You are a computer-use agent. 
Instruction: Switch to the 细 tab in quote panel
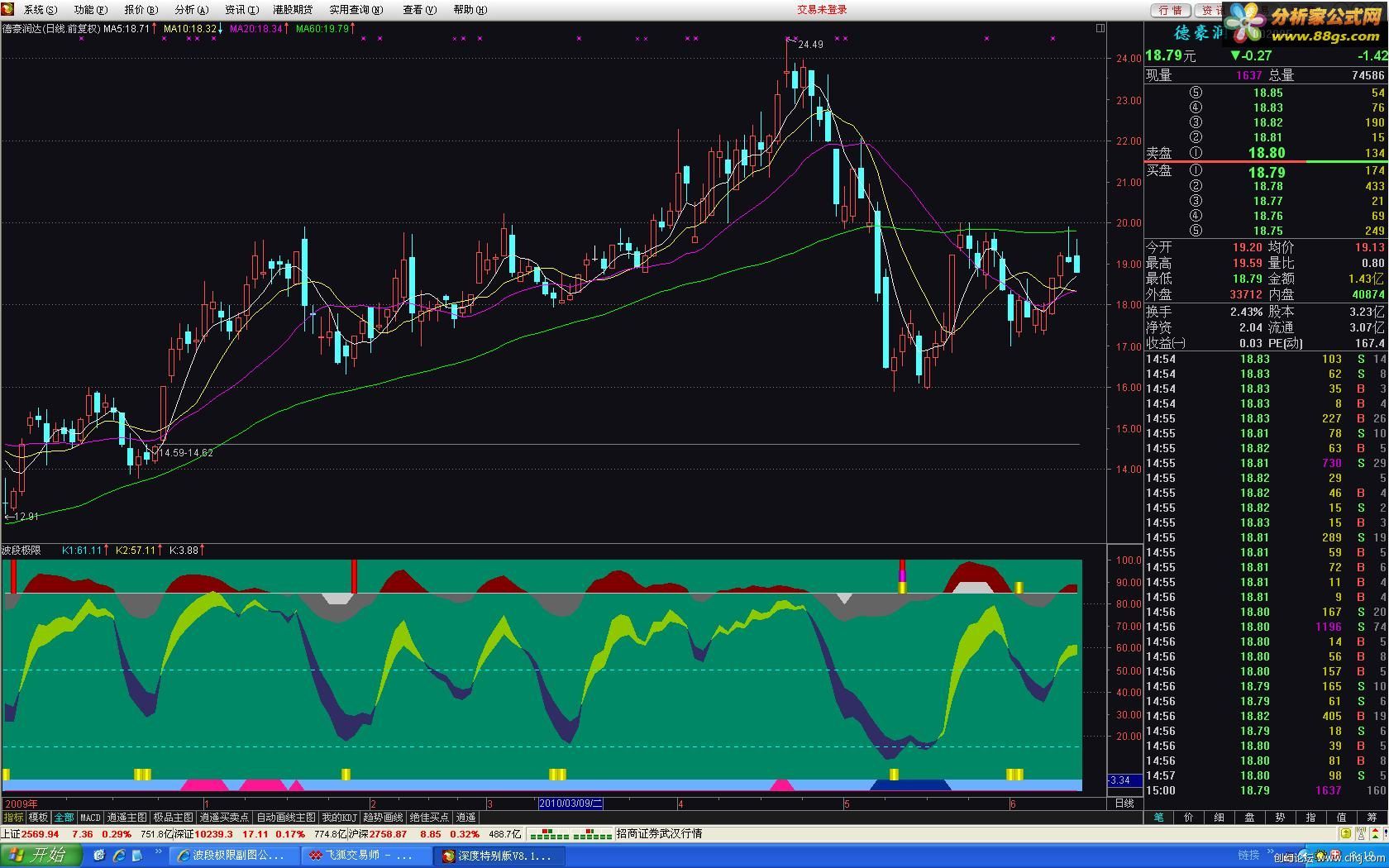point(1220,818)
